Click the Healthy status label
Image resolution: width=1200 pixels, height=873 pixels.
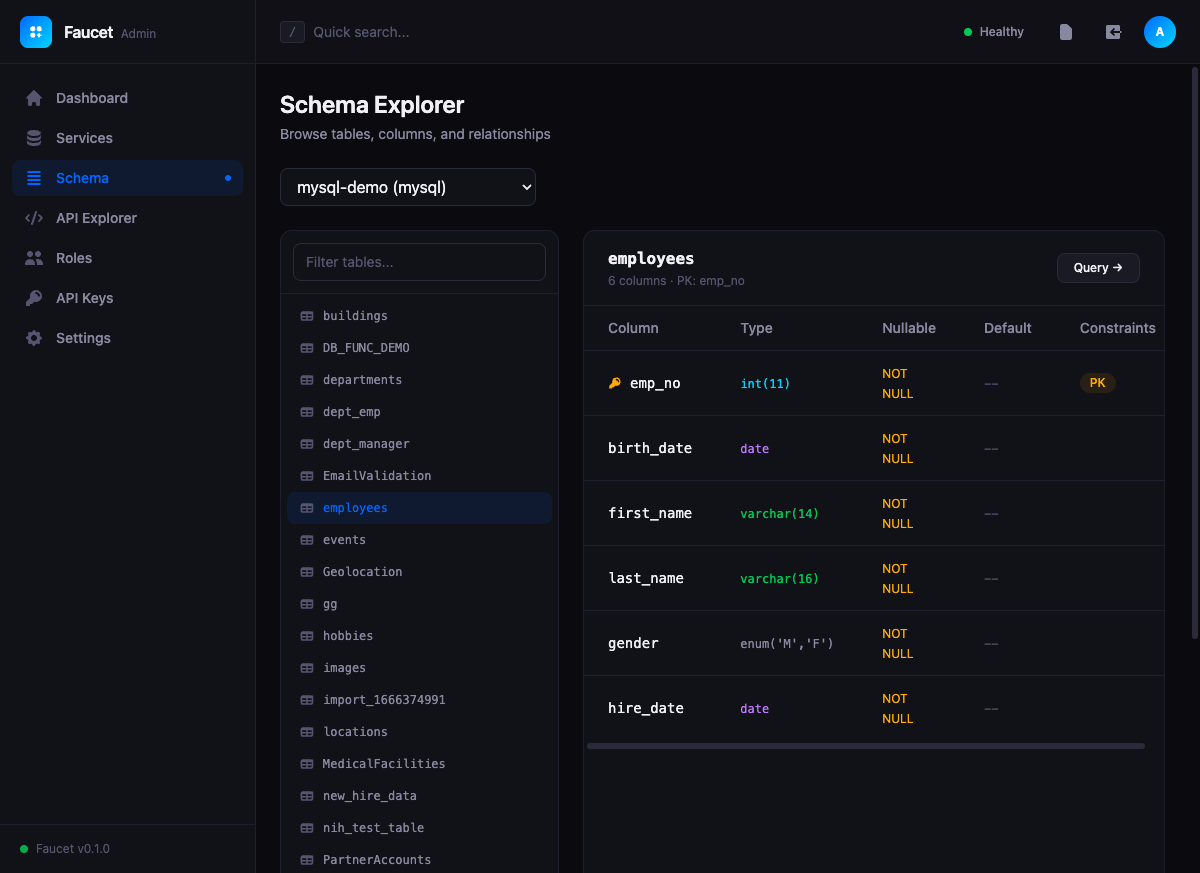tap(1002, 32)
